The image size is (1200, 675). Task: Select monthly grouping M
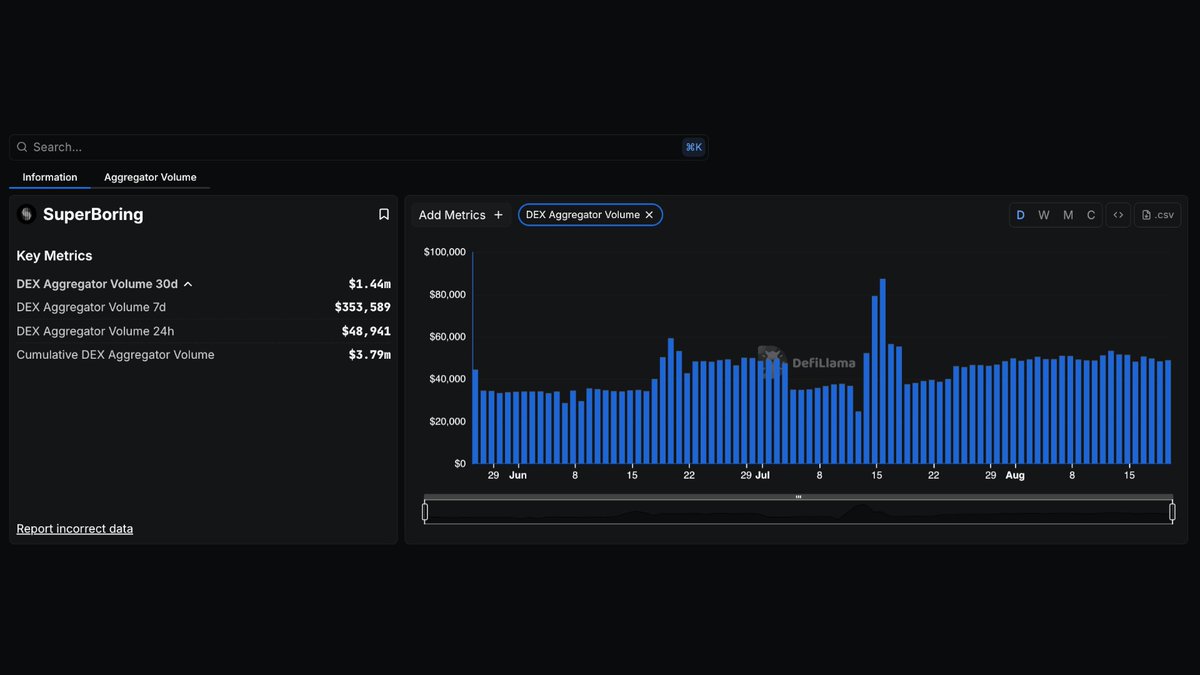coord(1068,215)
